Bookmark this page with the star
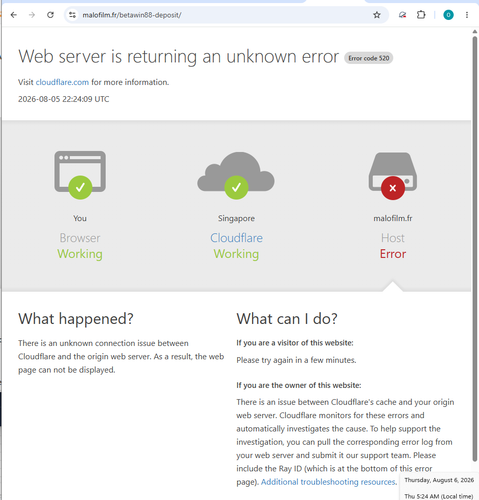 (x=377, y=15)
